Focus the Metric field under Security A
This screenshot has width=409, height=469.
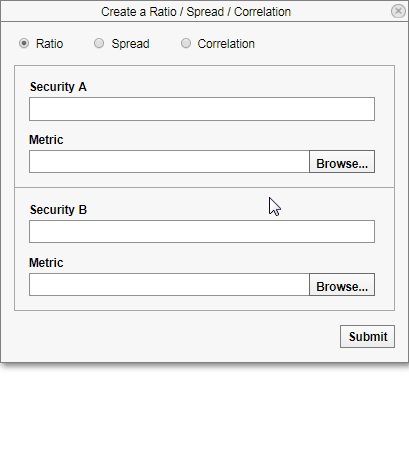coord(169,162)
